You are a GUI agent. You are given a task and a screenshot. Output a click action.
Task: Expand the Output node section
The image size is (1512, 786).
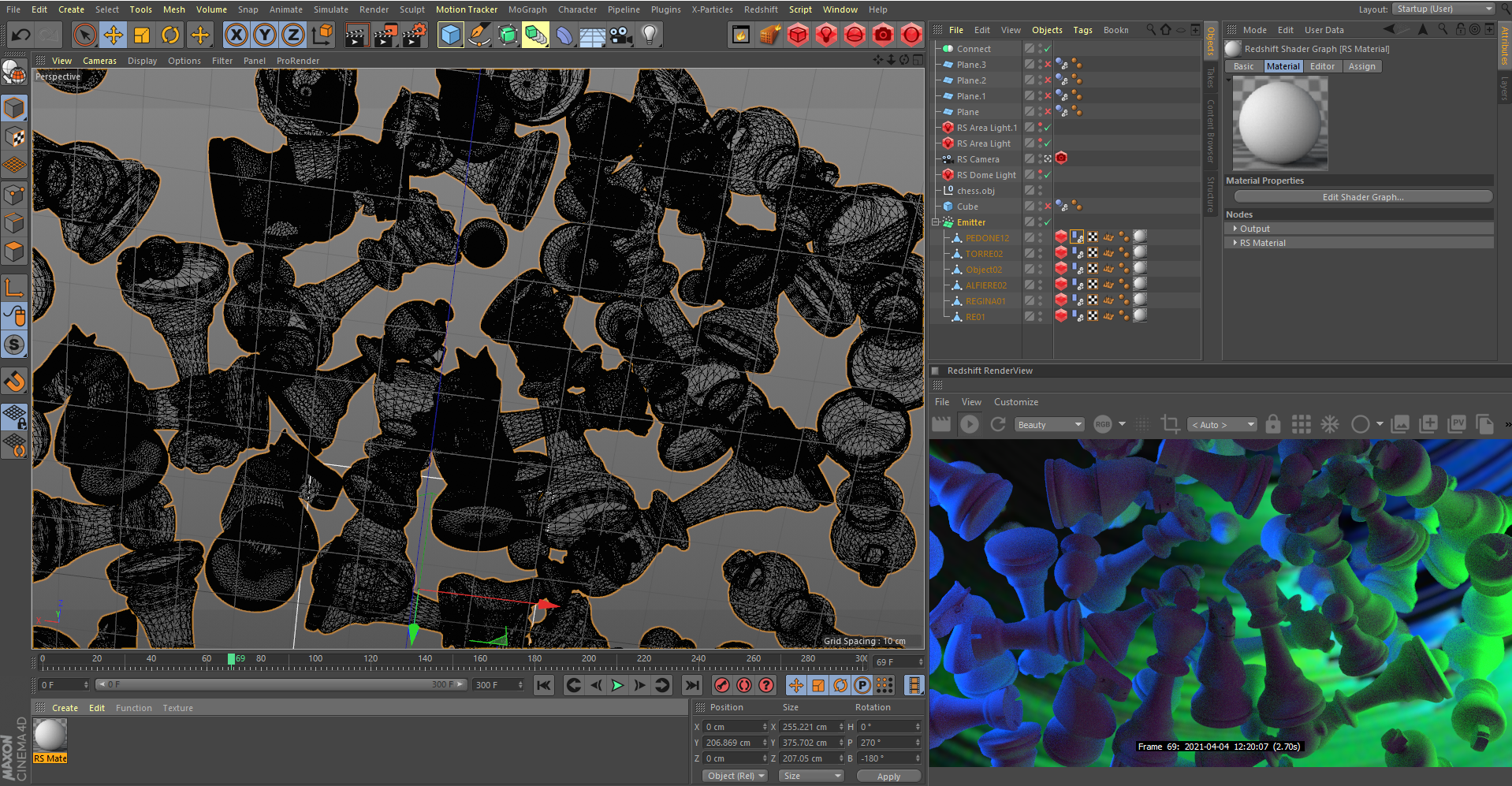point(1235,229)
